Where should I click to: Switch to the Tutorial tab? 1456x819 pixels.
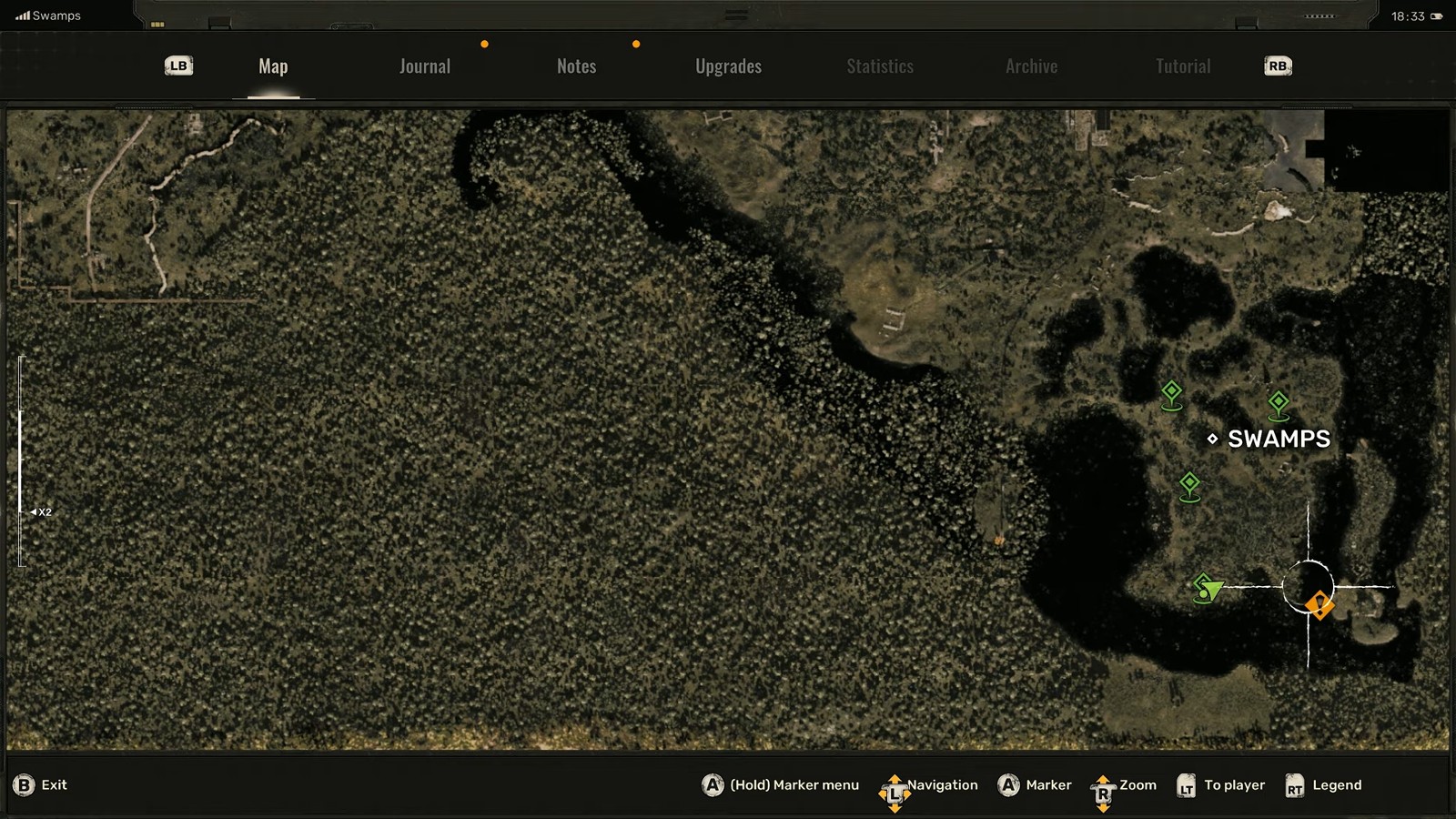click(x=1183, y=66)
